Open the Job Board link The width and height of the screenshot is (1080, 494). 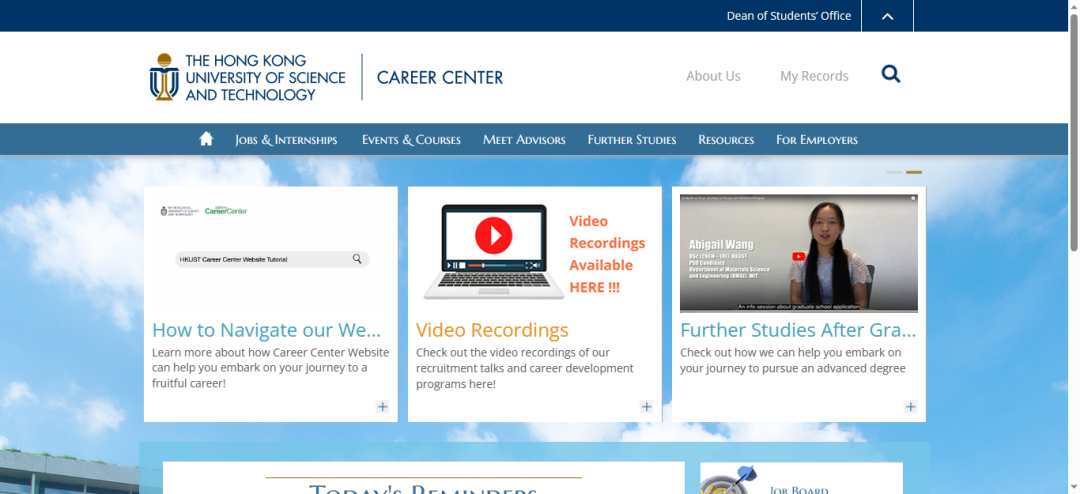(799, 489)
